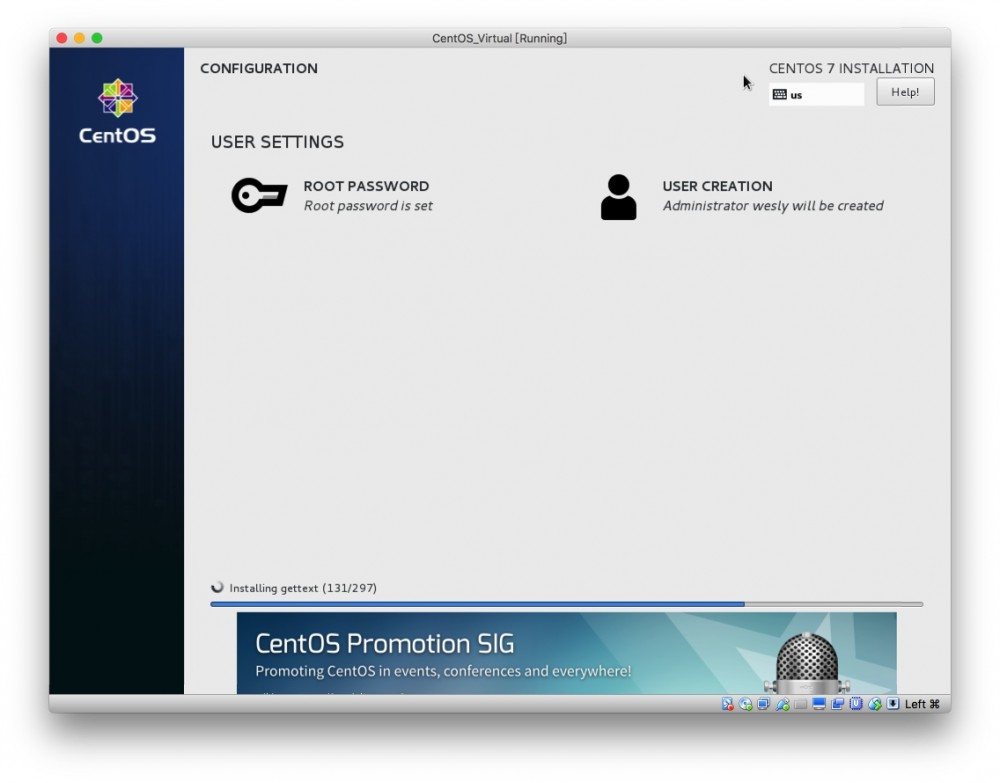Close the CentOS_Virtual window
This screenshot has height=783, width=1000.
[62, 38]
